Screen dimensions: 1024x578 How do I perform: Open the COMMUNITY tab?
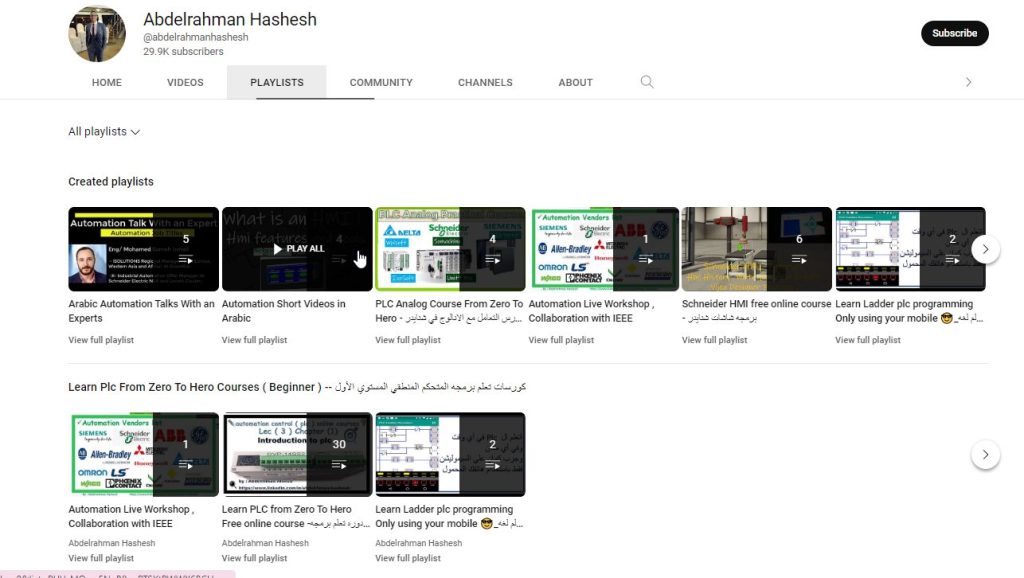[381, 82]
